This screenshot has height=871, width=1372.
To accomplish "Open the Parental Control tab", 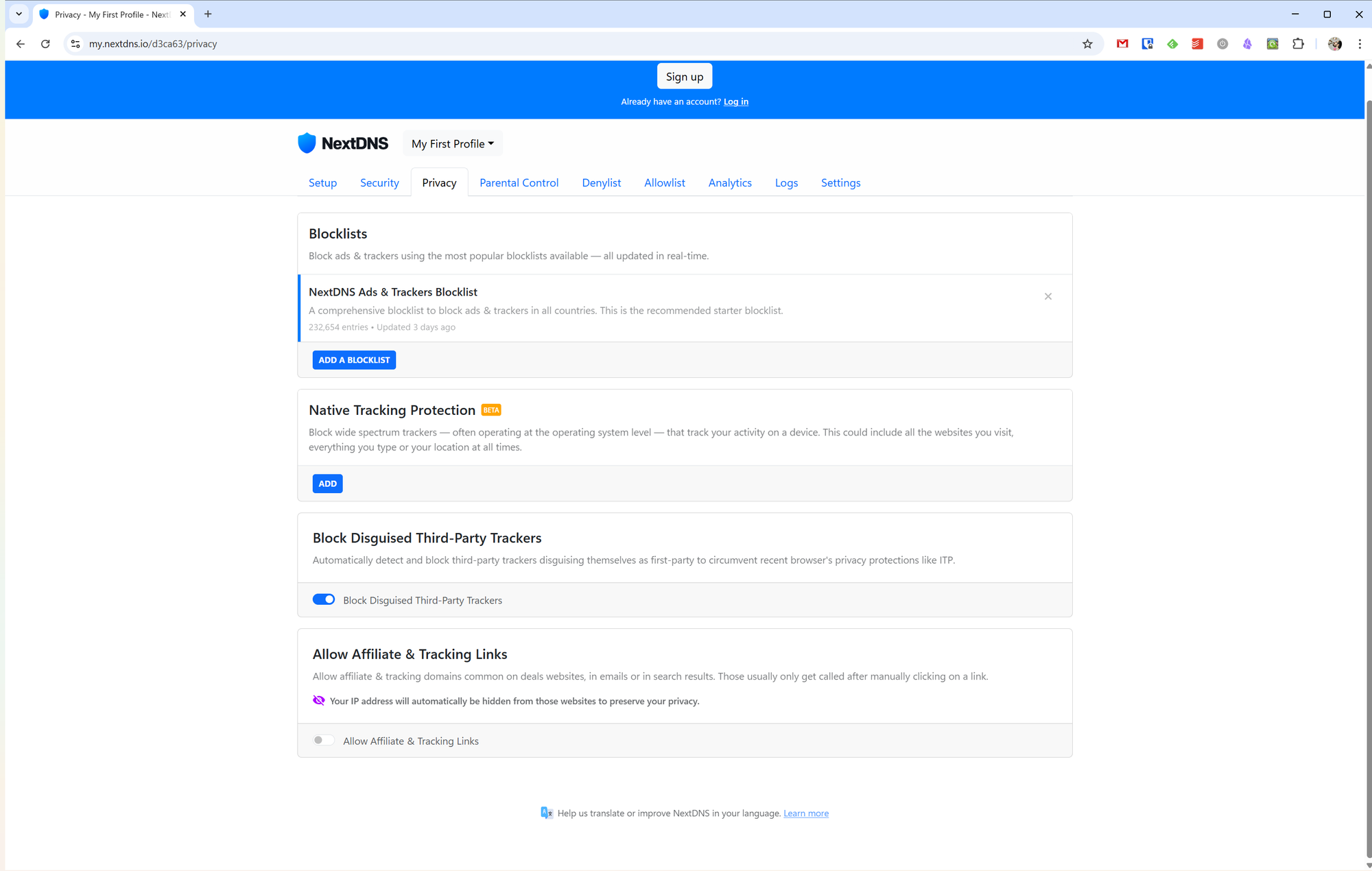I will pyautogui.click(x=519, y=182).
